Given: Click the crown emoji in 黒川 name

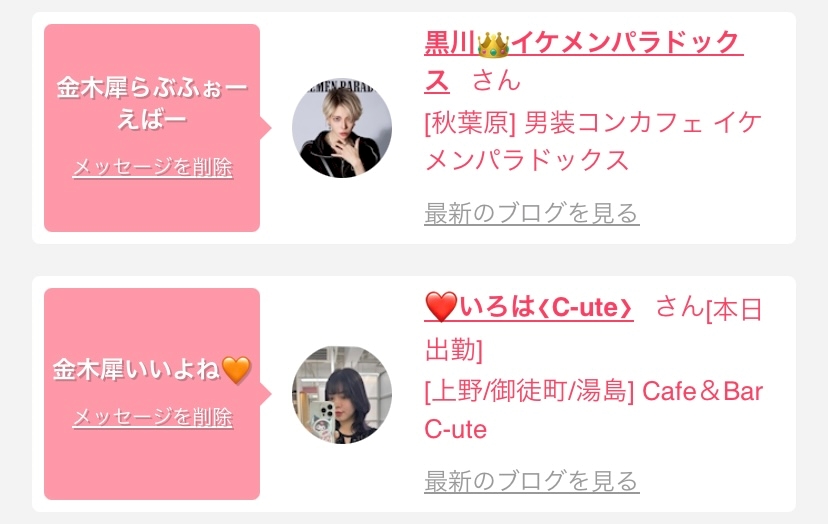Looking at the screenshot, I should (493, 44).
